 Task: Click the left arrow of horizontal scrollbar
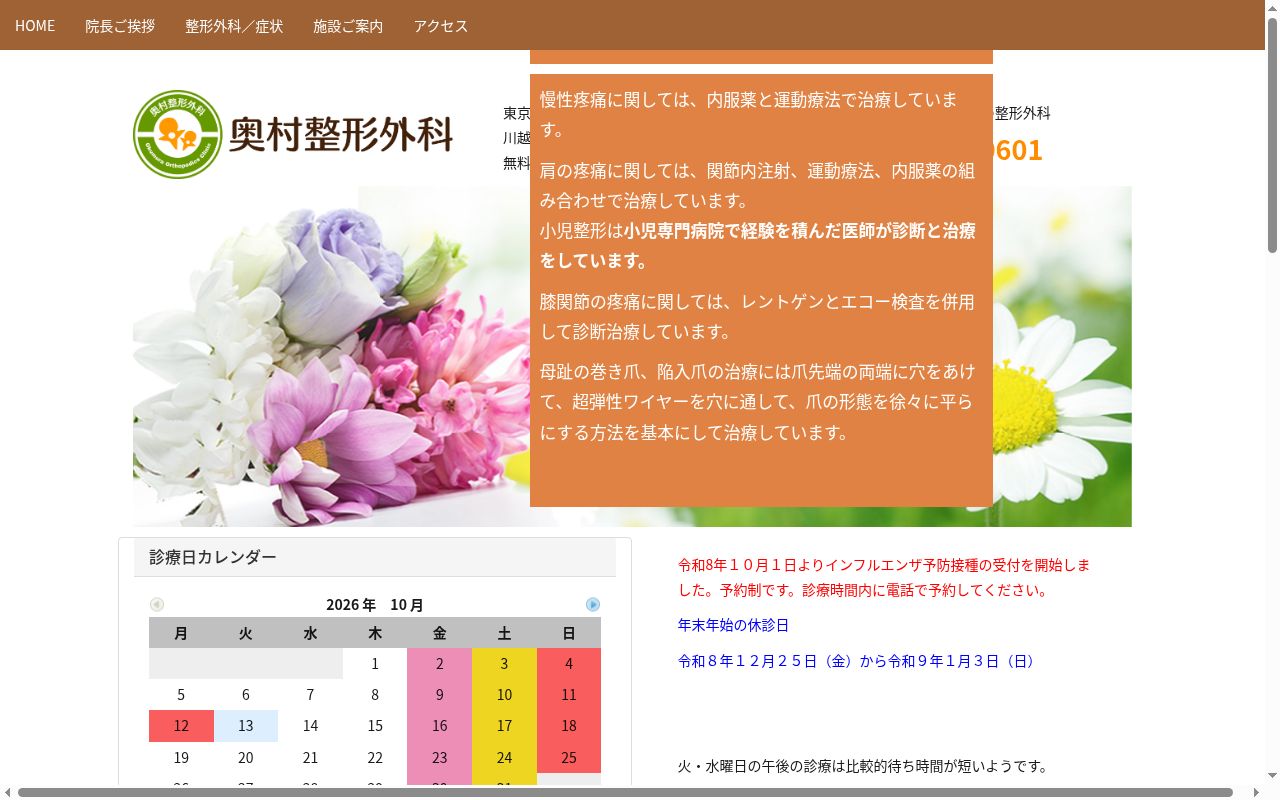coord(7,792)
